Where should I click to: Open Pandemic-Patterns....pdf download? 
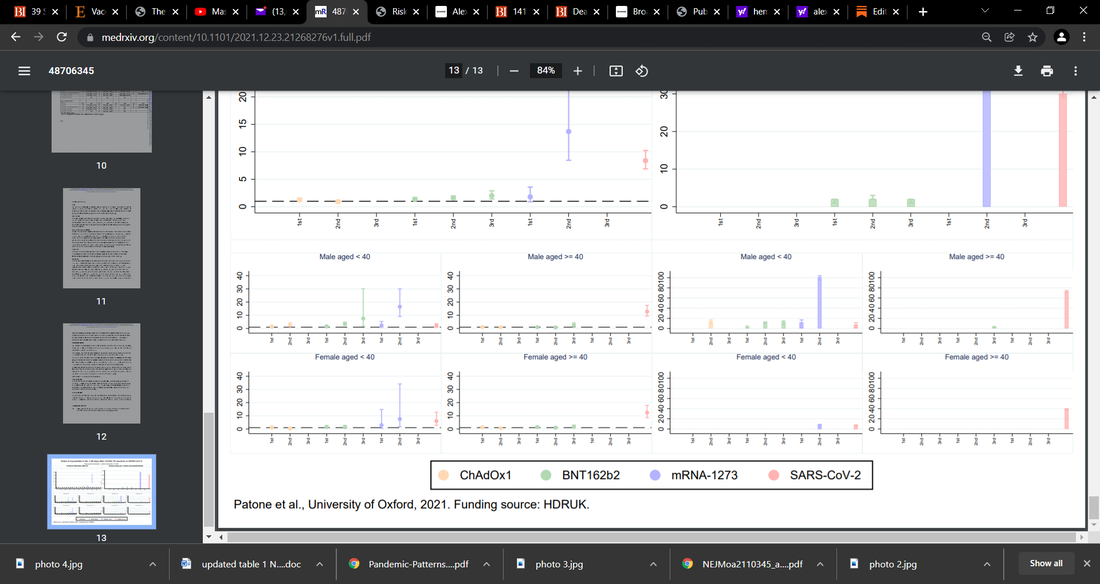[x=418, y=564]
